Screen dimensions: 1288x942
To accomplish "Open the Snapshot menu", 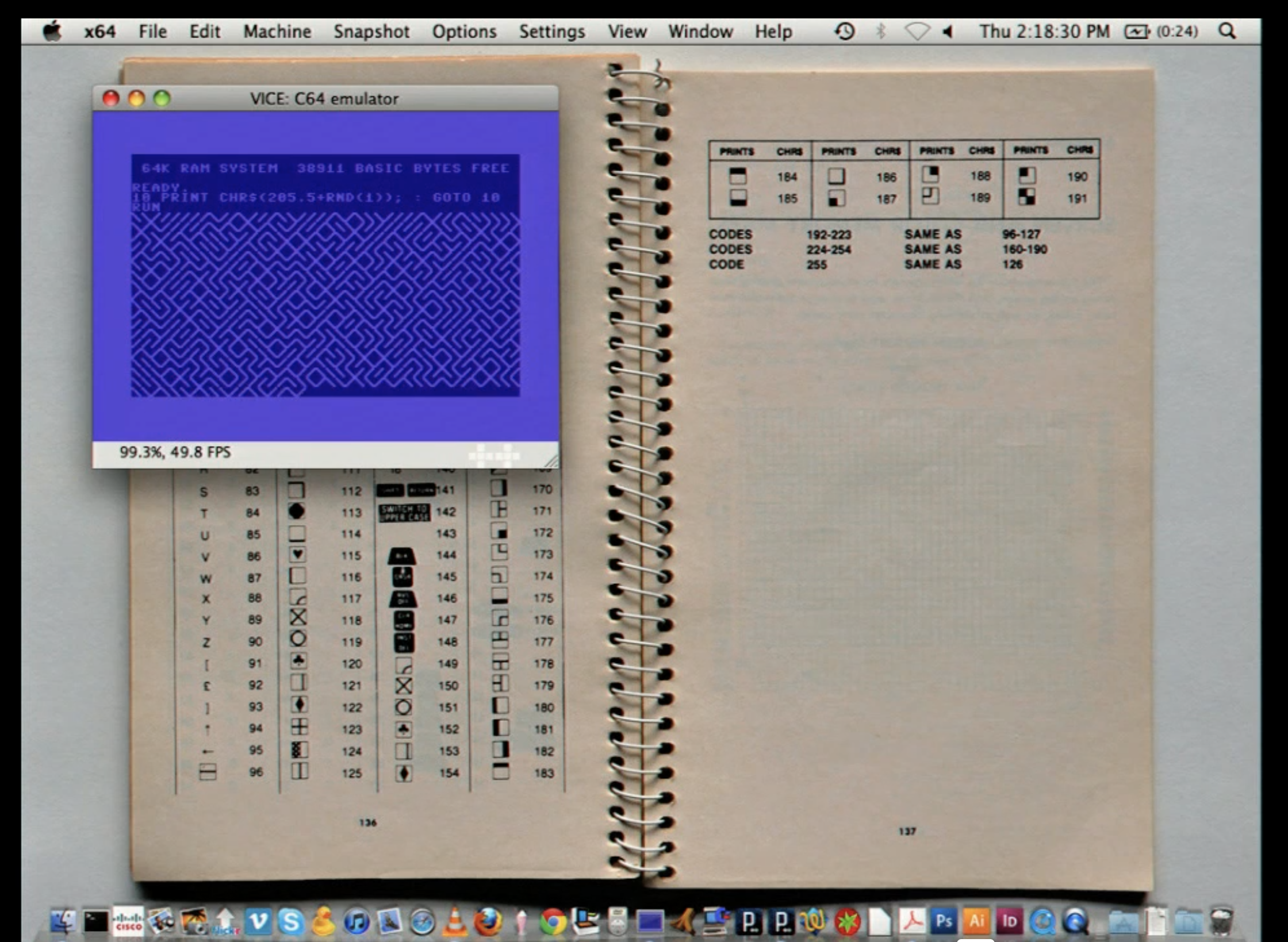I will tap(371, 31).
